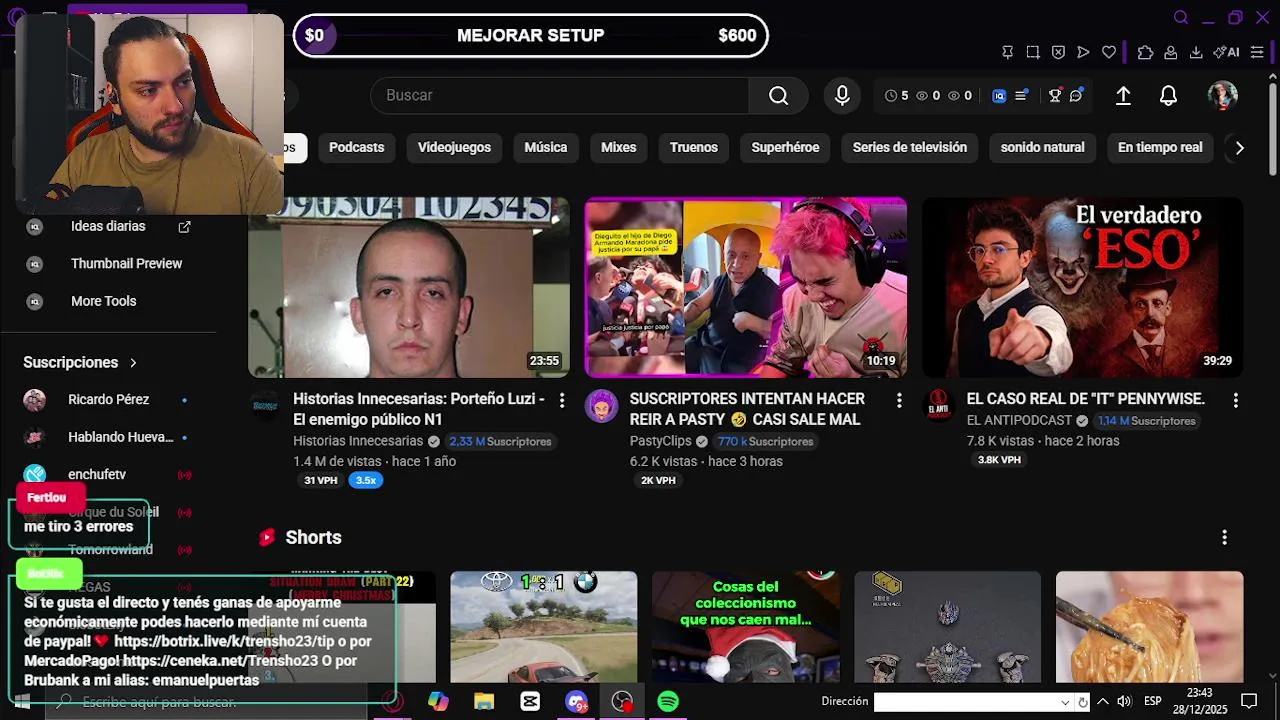This screenshot has height=720, width=1280.
Task: Open the vidIQ trophy icon
Action: [1054, 96]
